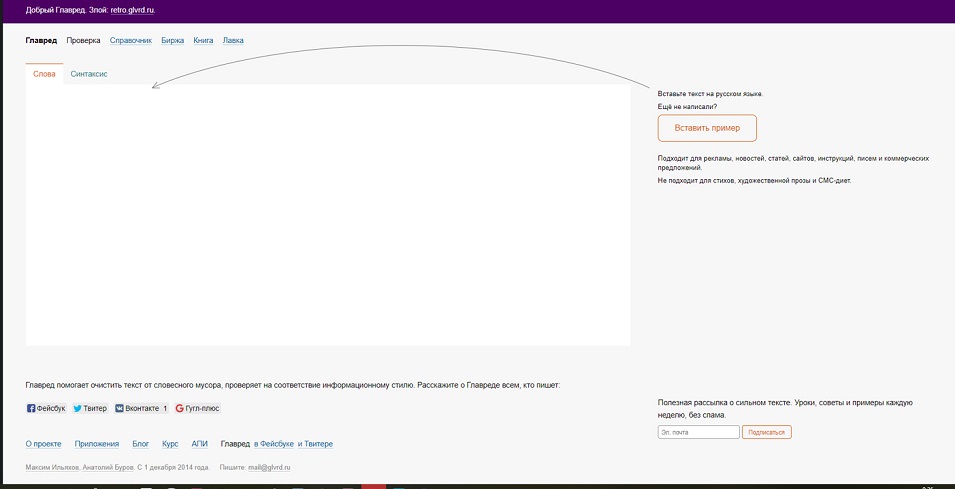Viewport: 955px width, 489px height.
Task: Click the Вставить пример button
Action: (707, 128)
